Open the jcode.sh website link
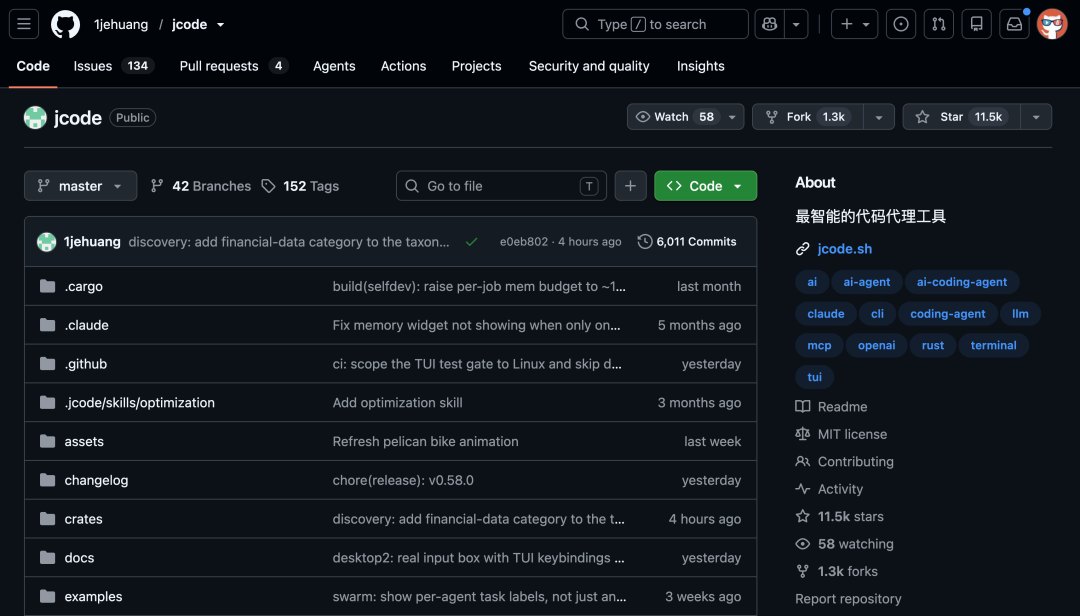 [844, 249]
